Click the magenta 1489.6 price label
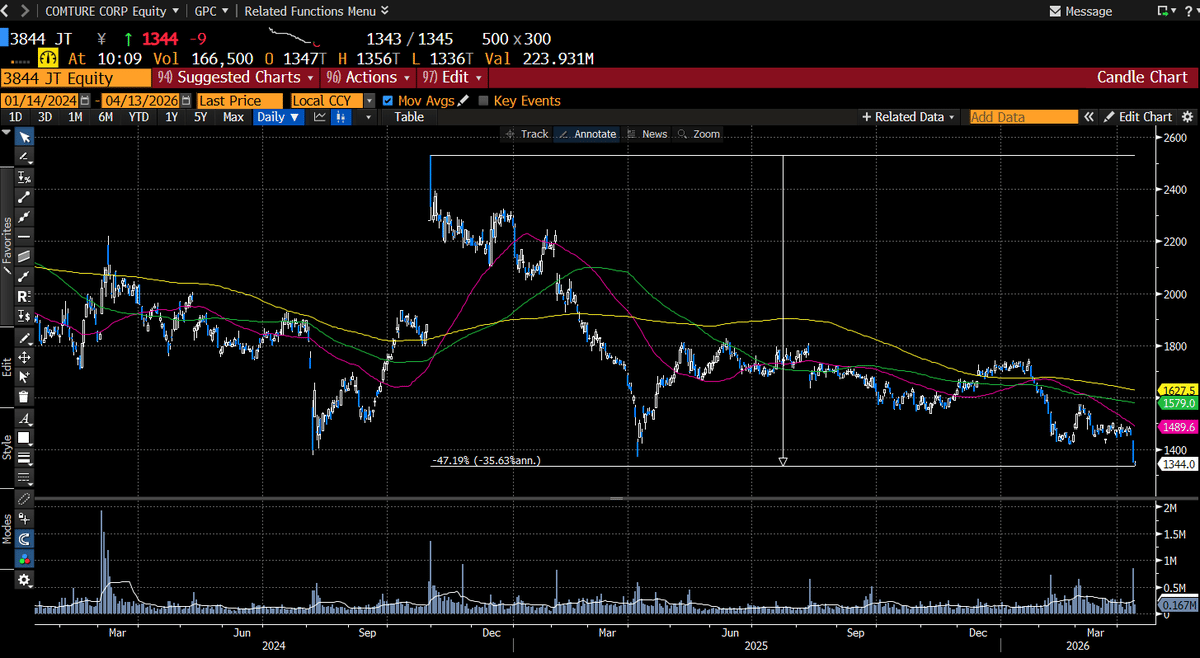This screenshot has width=1200, height=658. point(1176,426)
